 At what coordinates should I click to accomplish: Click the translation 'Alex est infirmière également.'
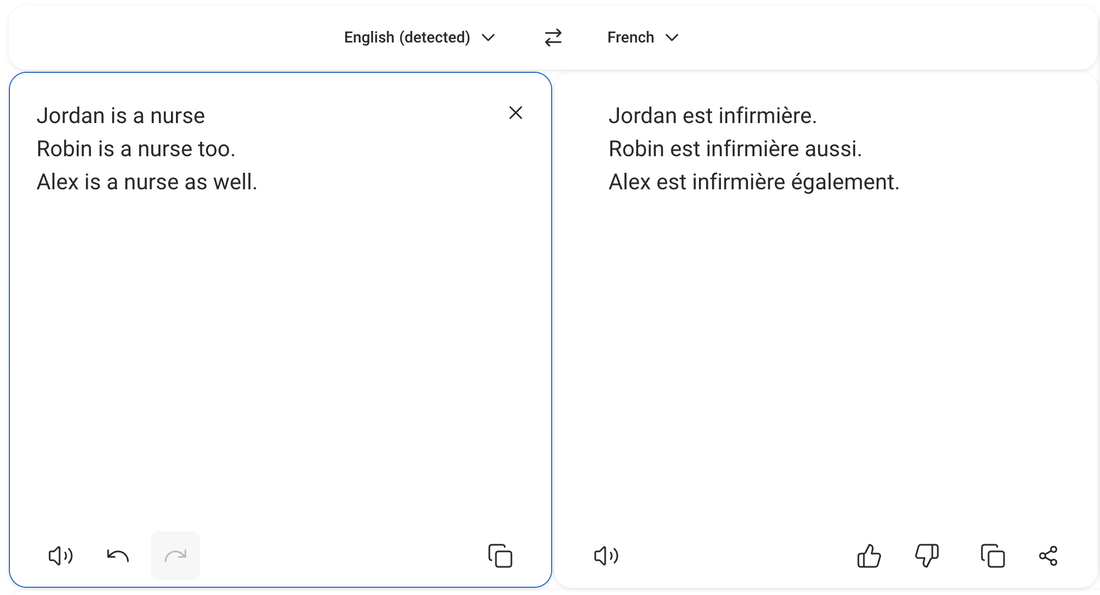[x=754, y=182]
